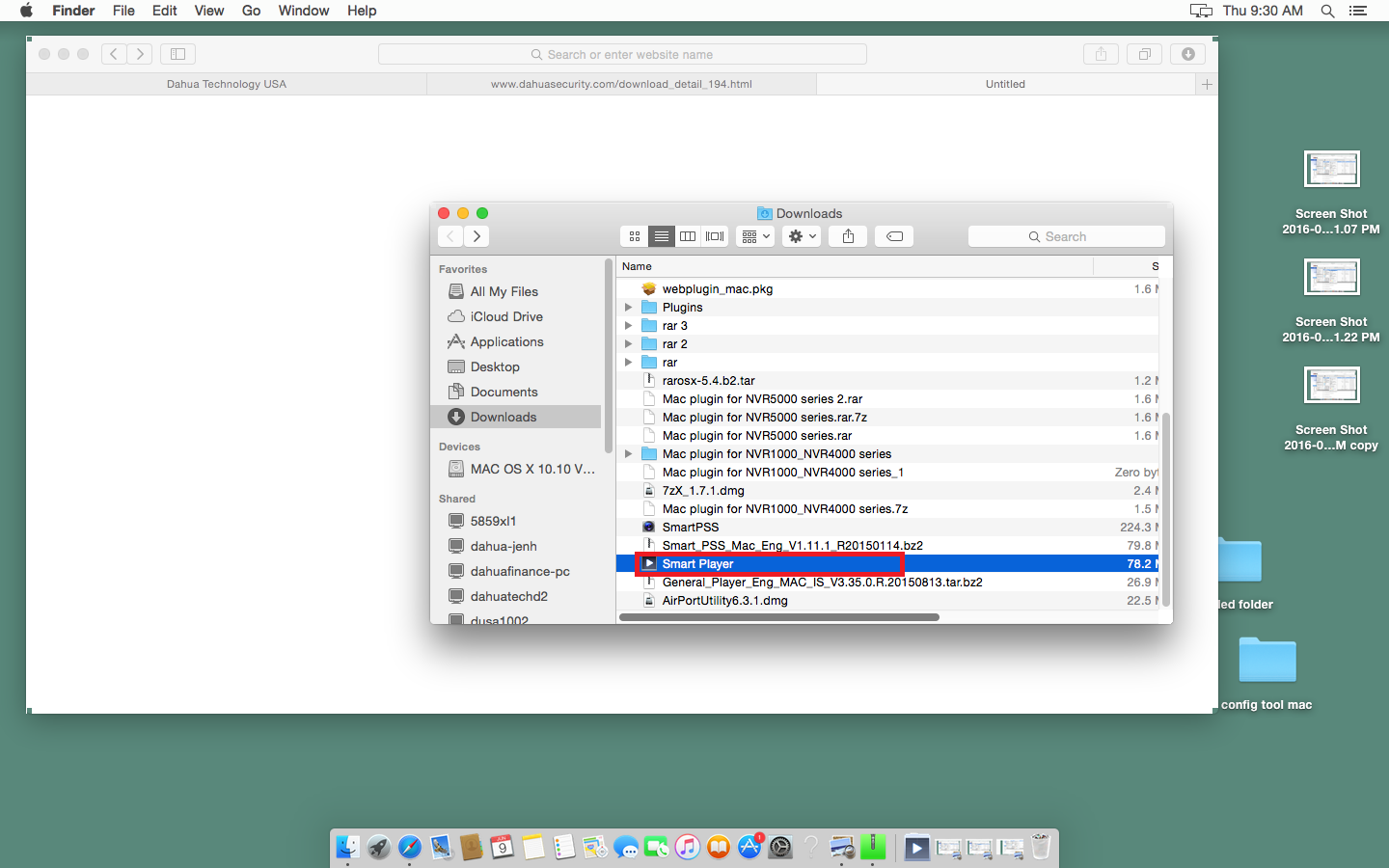Click the Safari address bar
1389x868 pixels.
point(622,54)
